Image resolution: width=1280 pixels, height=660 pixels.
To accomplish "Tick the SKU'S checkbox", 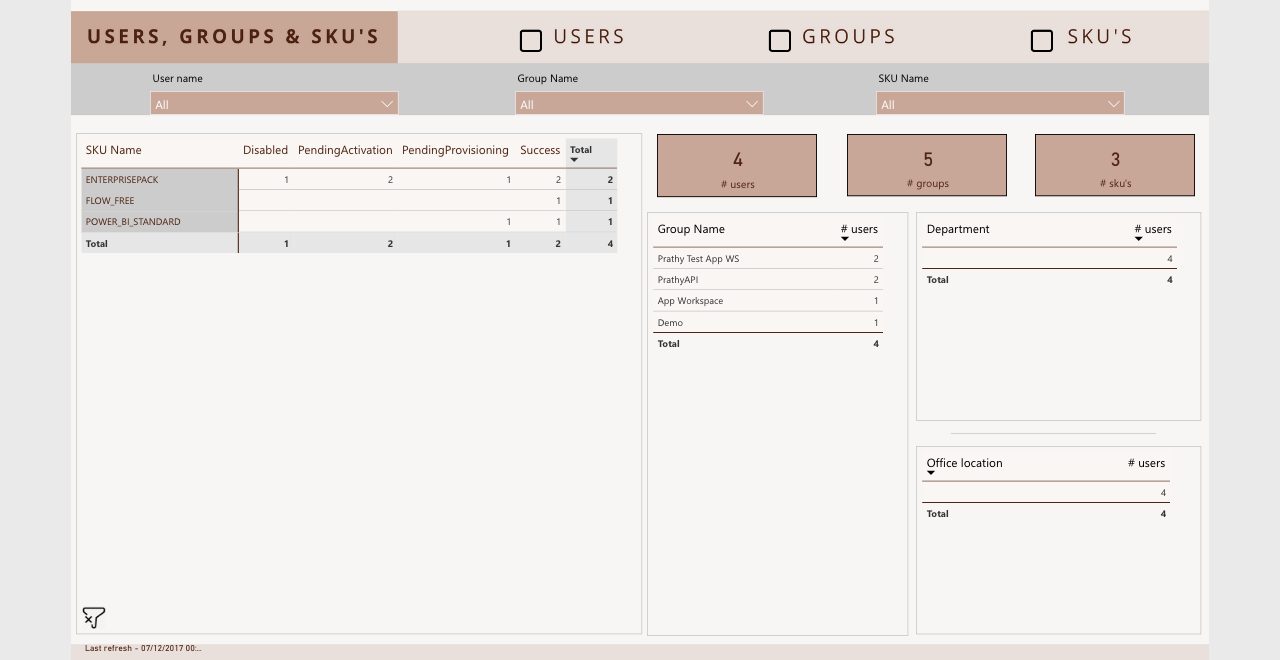I will (1042, 40).
